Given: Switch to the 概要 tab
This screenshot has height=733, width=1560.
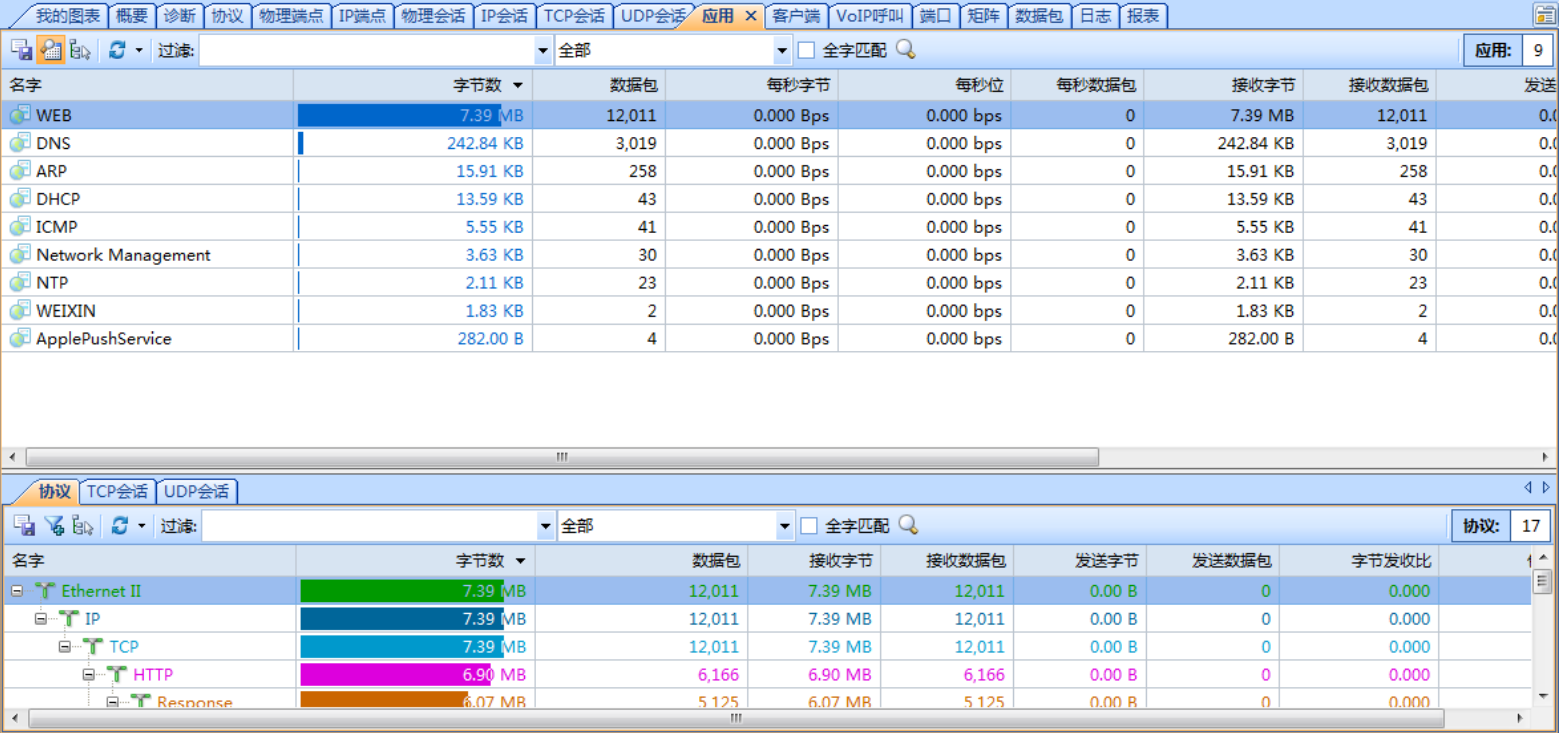Looking at the screenshot, I should pyautogui.click(x=131, y=16).
